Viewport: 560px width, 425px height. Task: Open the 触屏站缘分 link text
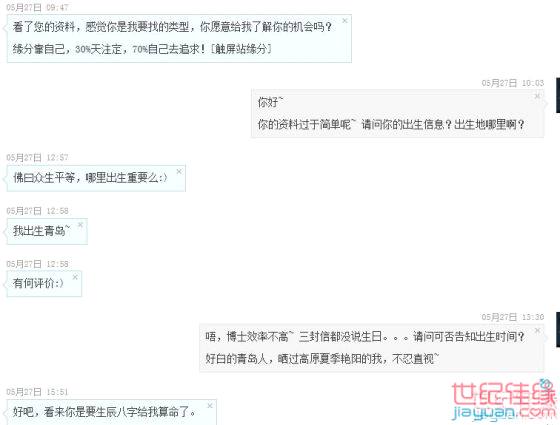click(241, 49)
